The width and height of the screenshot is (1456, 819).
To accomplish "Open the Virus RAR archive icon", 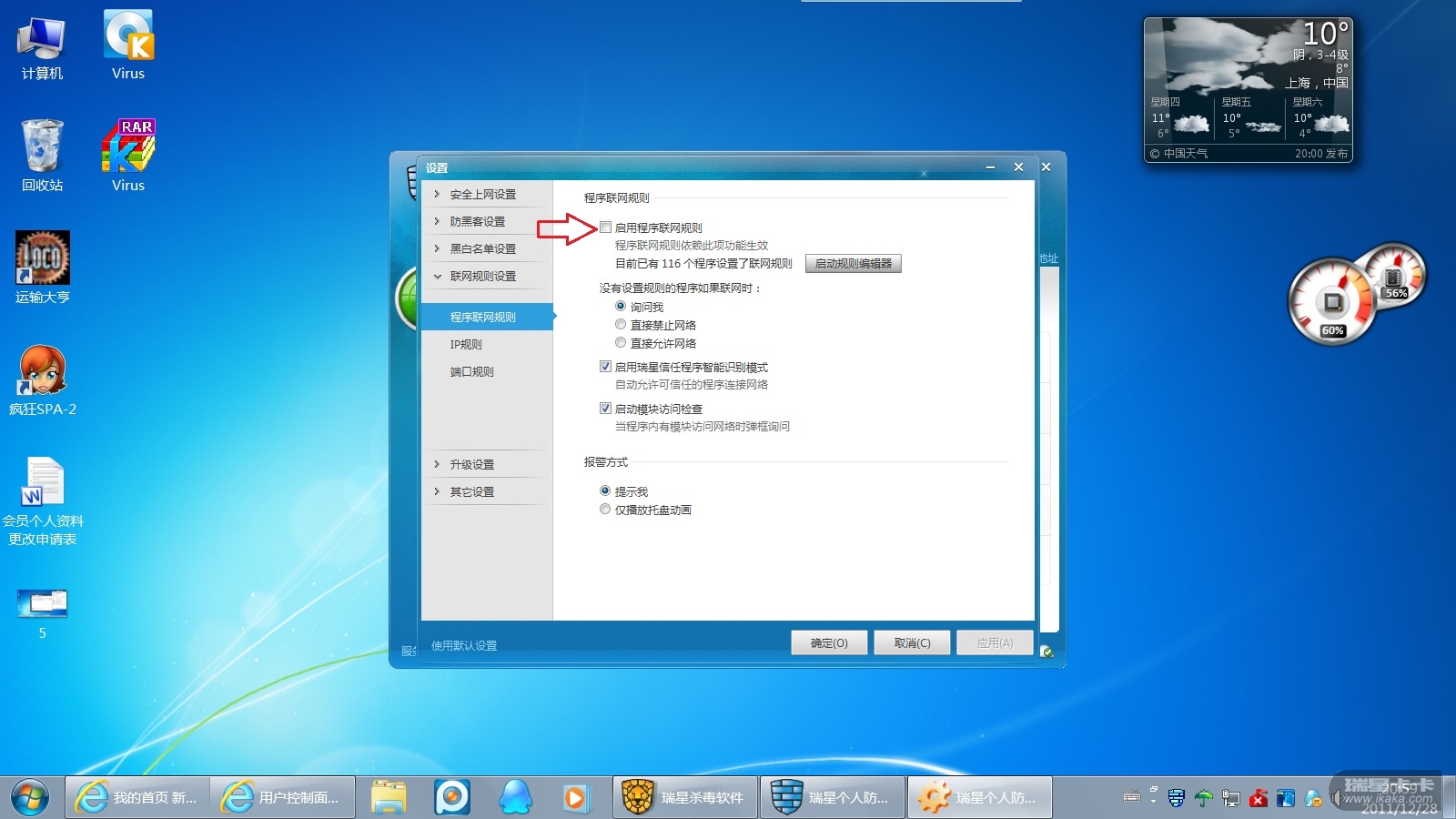I will pos(128,157).
